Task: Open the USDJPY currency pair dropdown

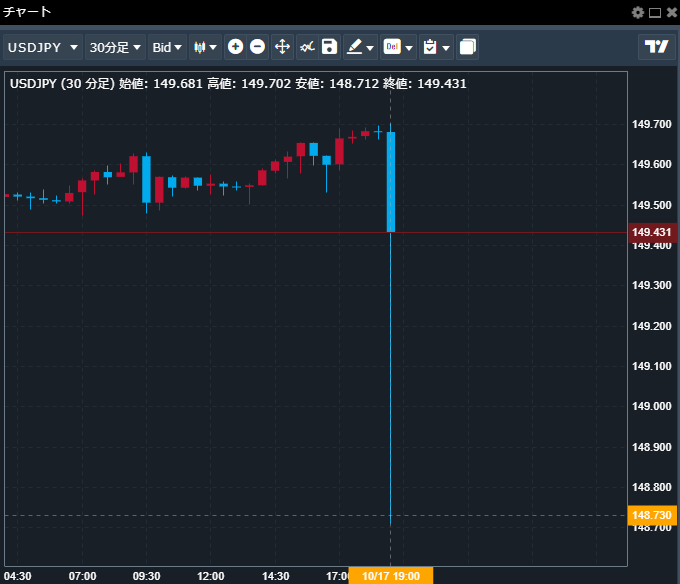Action: (x=42, y=47)
